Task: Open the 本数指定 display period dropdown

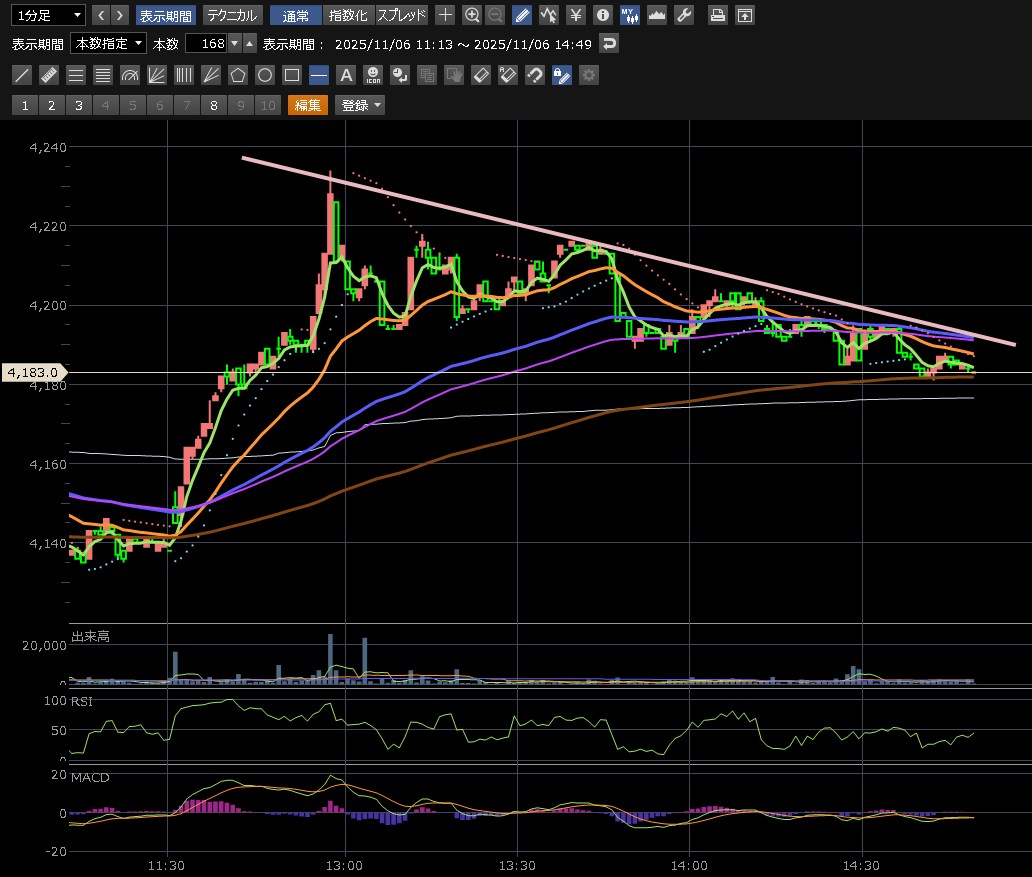Action: pos(108,44)
